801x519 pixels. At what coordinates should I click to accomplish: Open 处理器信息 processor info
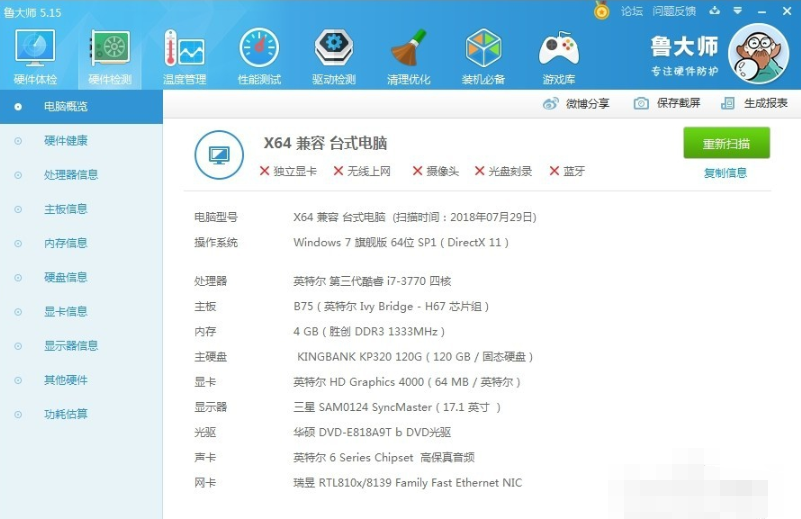[x=71, y=175]
